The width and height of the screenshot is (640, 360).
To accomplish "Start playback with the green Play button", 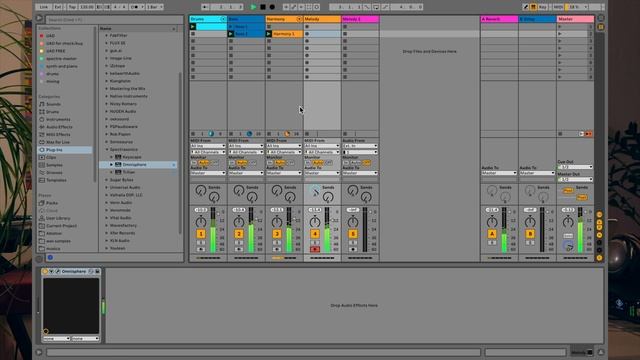I will 253,7.
